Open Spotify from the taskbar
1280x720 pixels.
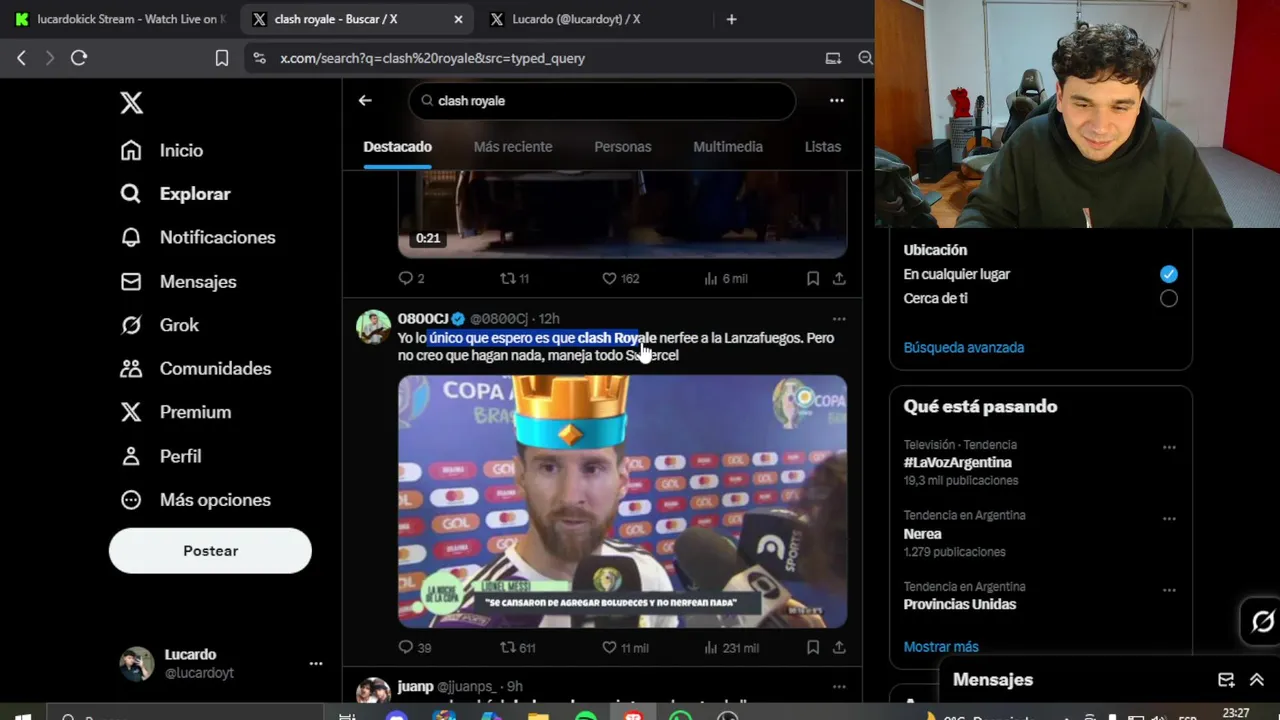pos(586,717)
